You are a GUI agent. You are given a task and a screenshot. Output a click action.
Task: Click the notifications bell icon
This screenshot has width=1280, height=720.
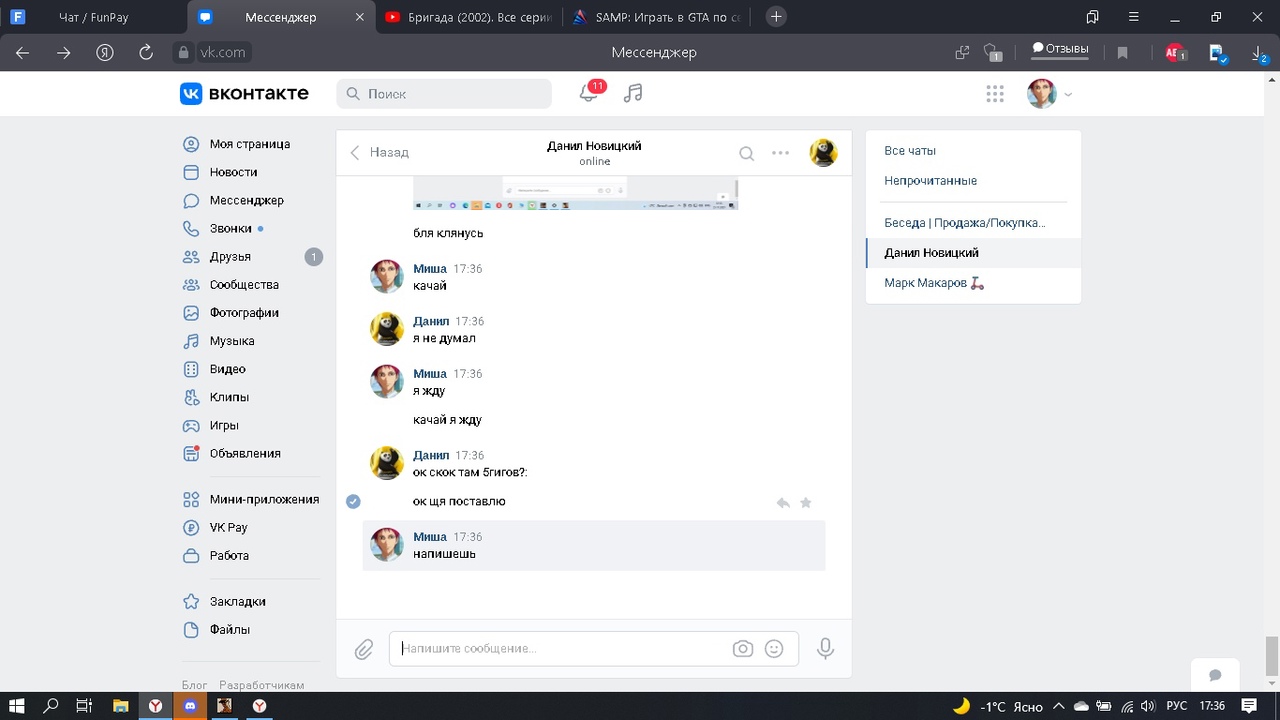(589, 94)
